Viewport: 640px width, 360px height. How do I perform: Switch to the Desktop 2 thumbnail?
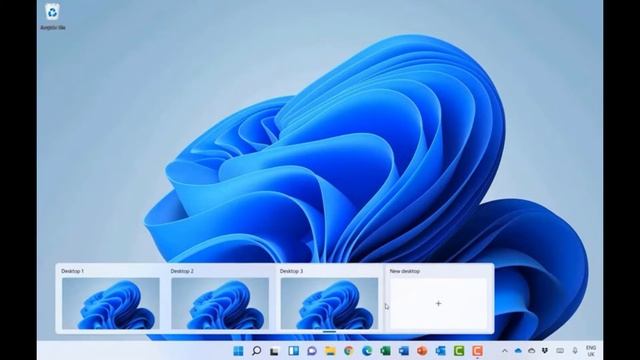(x=220, y=303)
